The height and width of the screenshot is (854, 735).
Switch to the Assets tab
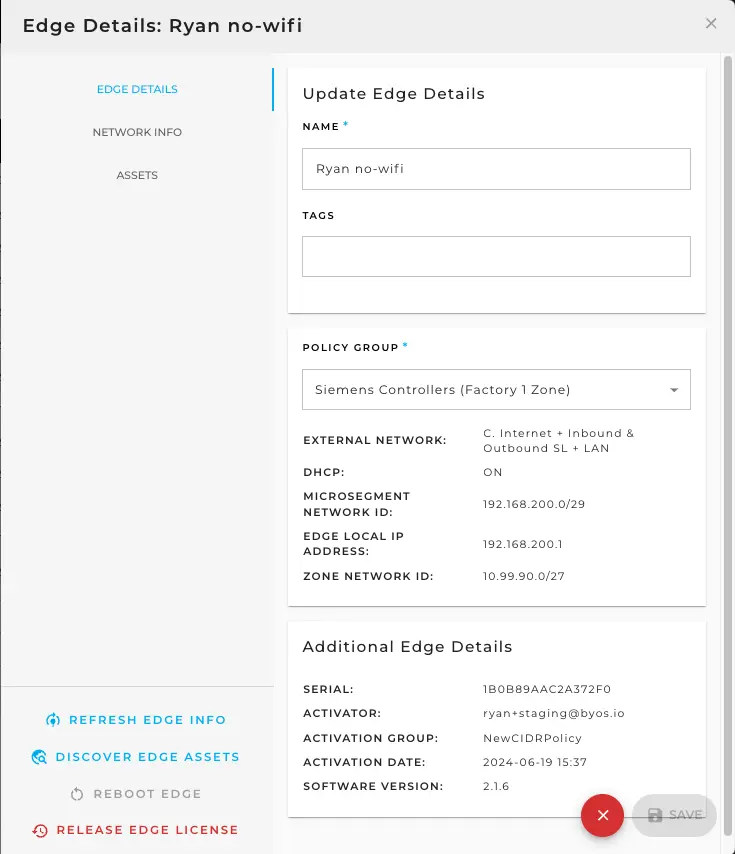pos(137,175)
